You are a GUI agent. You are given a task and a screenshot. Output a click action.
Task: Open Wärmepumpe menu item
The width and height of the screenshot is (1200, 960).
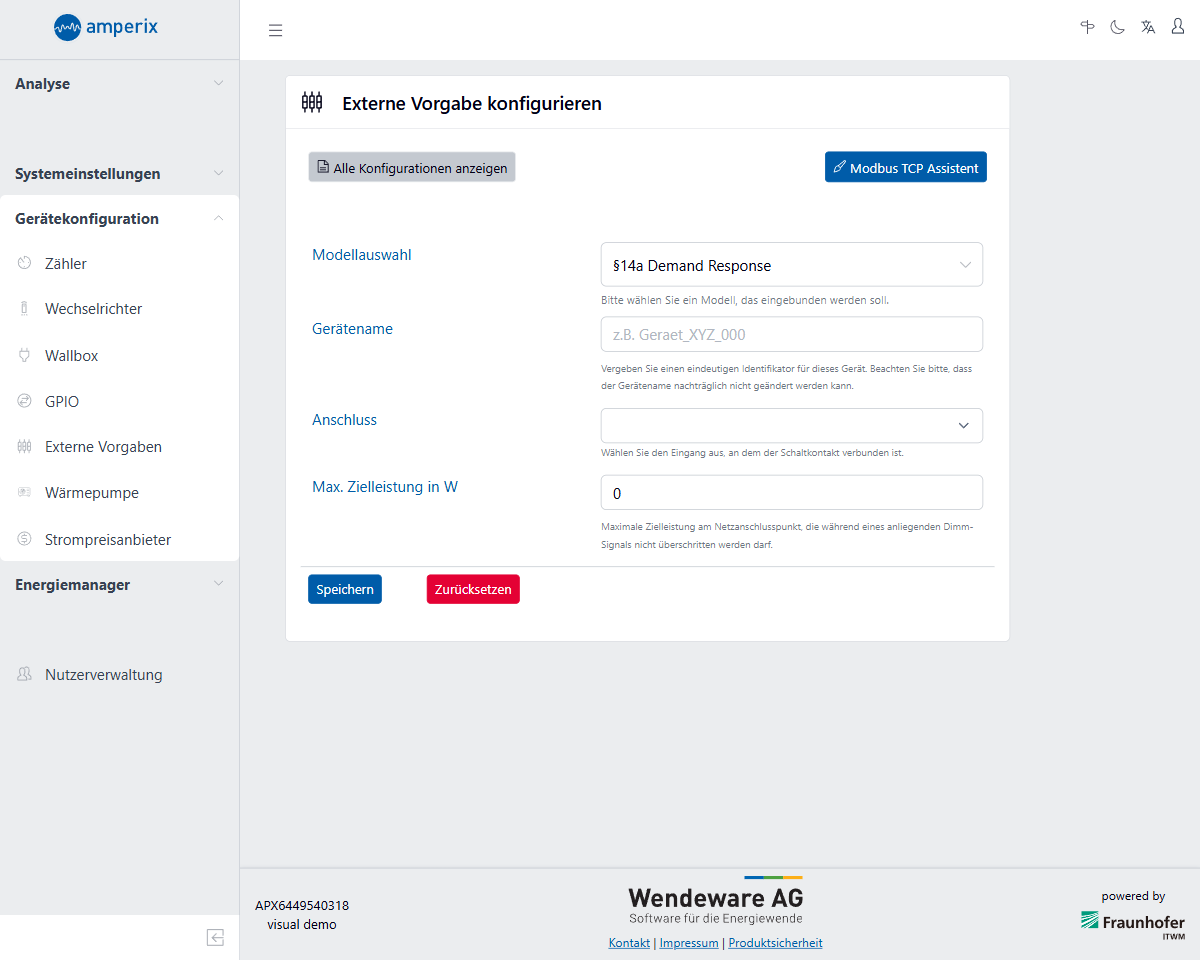coord(91,493)
